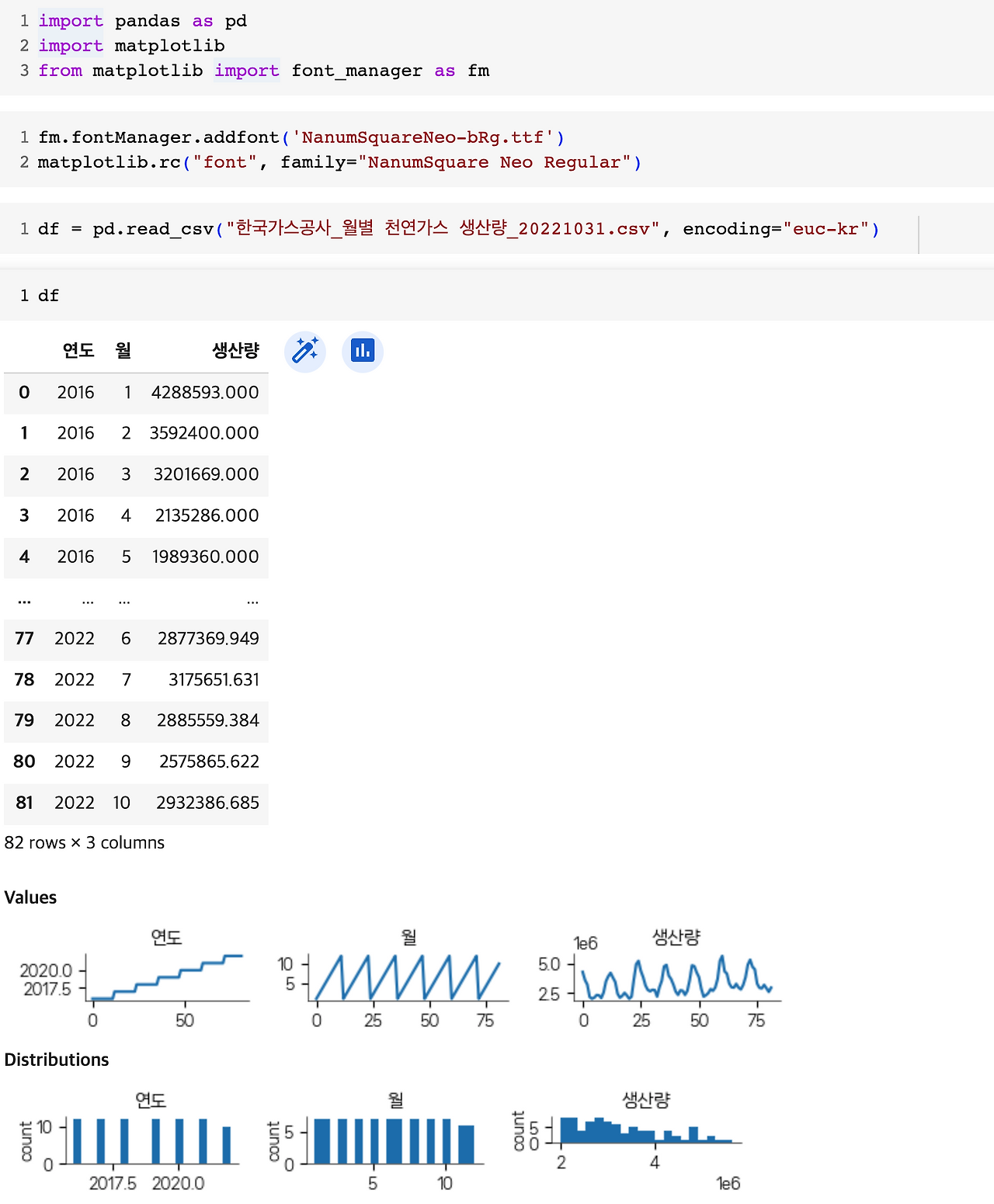This screenshot has height=1204, width=994.
Task: Click the Values section heading
Action: [30, 897]
